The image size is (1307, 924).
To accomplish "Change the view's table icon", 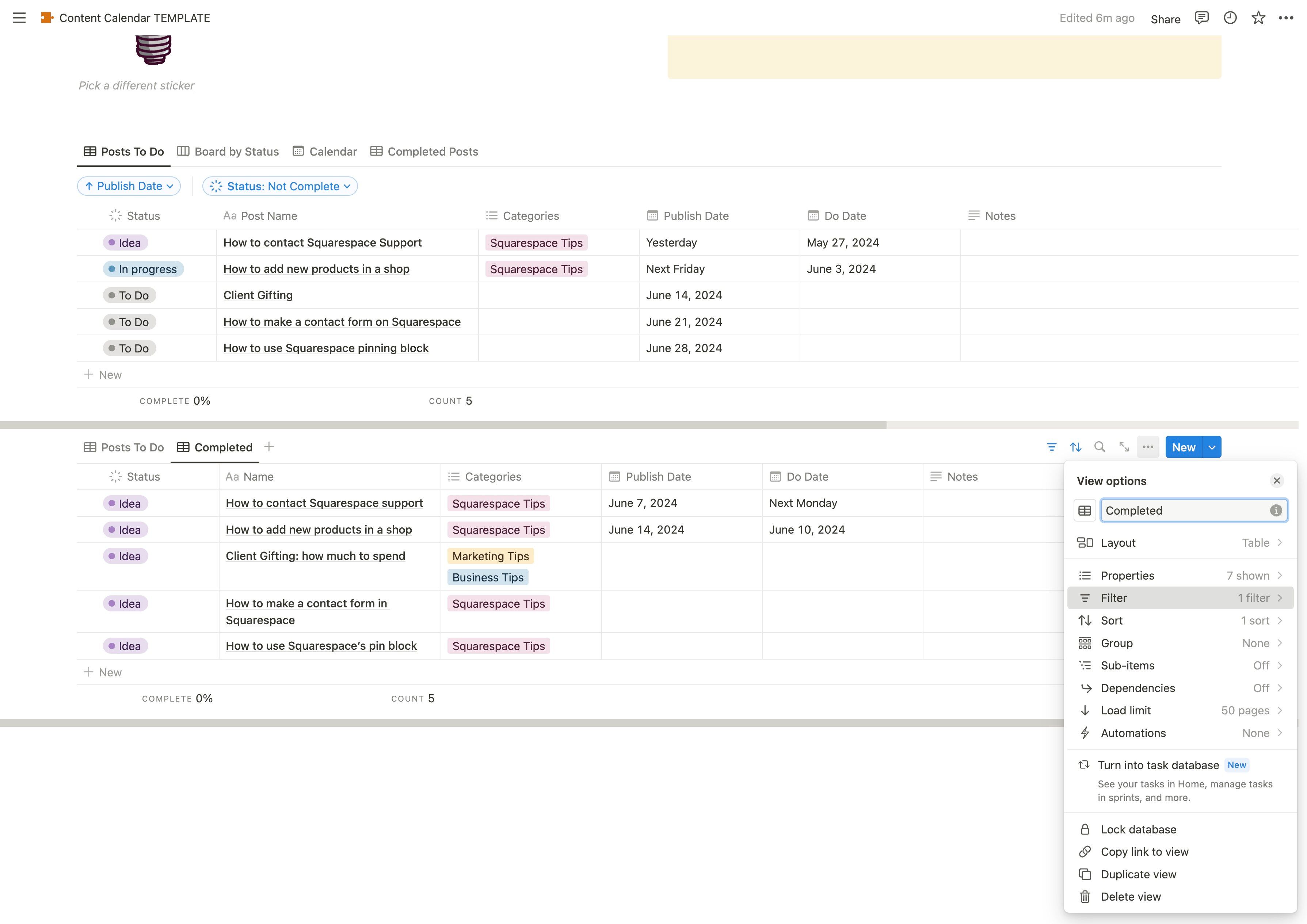I will coord(1085,511).
